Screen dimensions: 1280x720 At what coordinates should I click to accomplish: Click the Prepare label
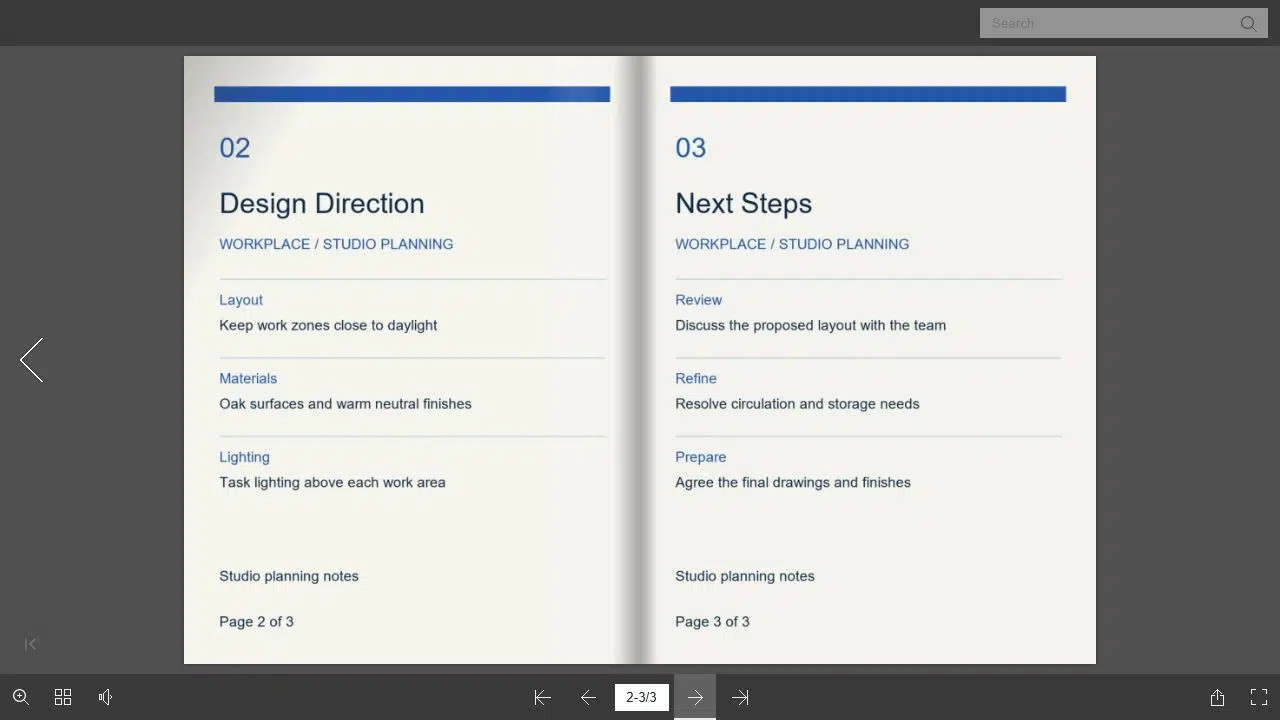click(x=700, y=457)
